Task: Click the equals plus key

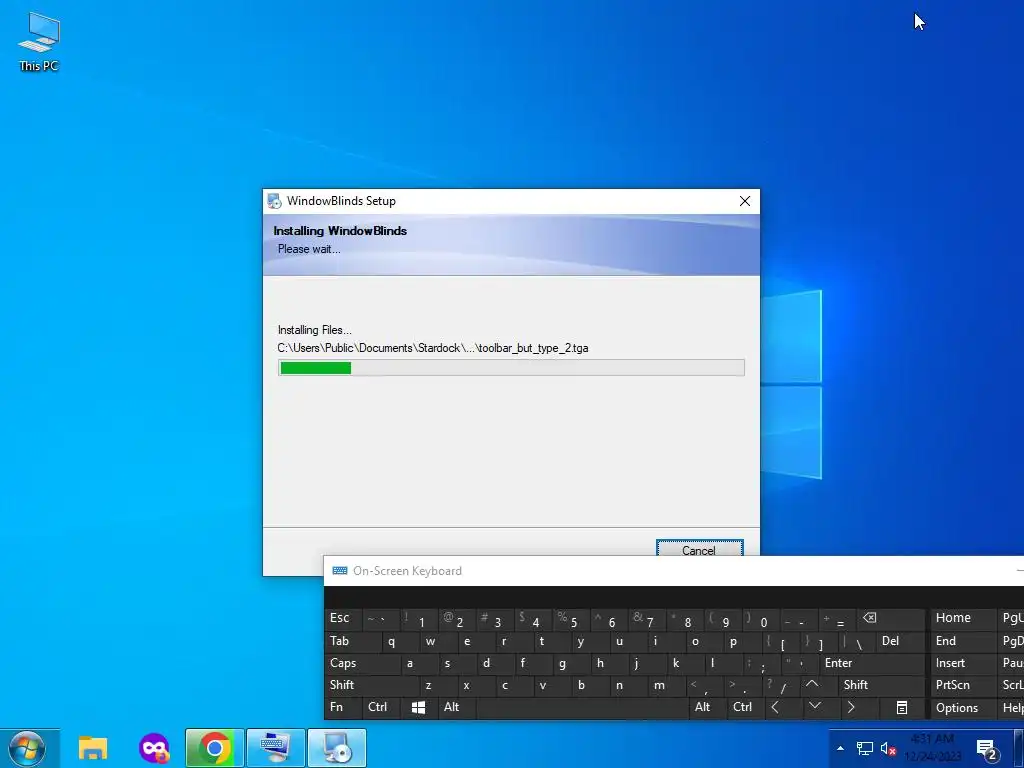Action: (x=836, y=618)
